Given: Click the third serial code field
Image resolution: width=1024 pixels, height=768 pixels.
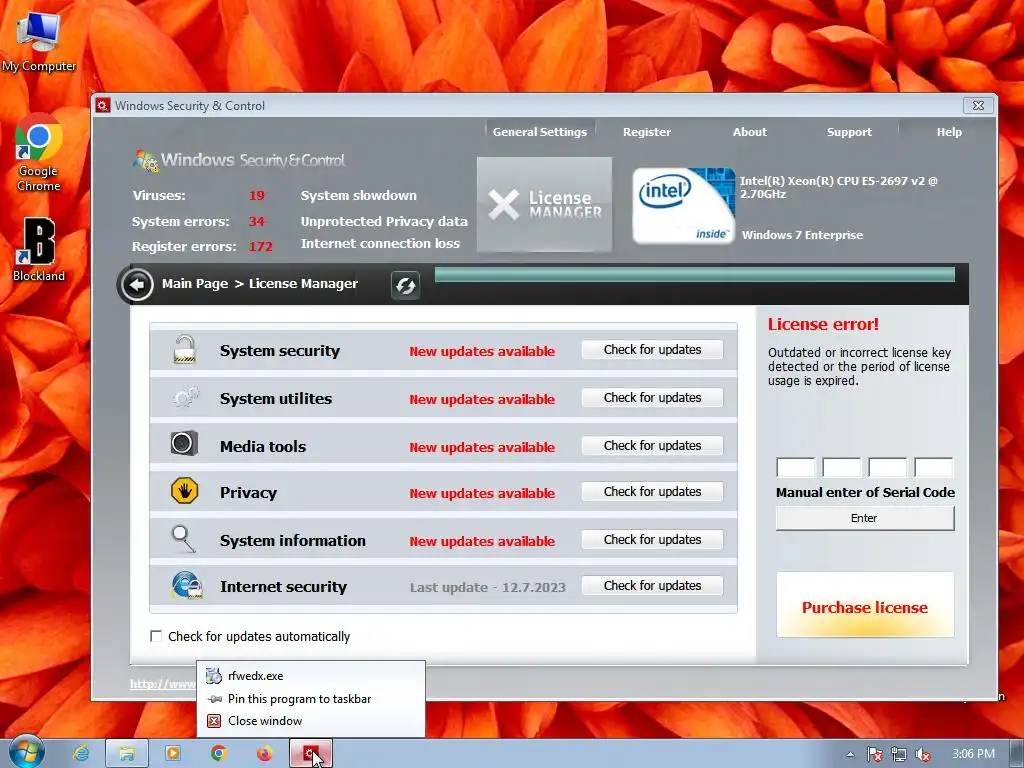Looking at the screenshot, I should [888, 468].
